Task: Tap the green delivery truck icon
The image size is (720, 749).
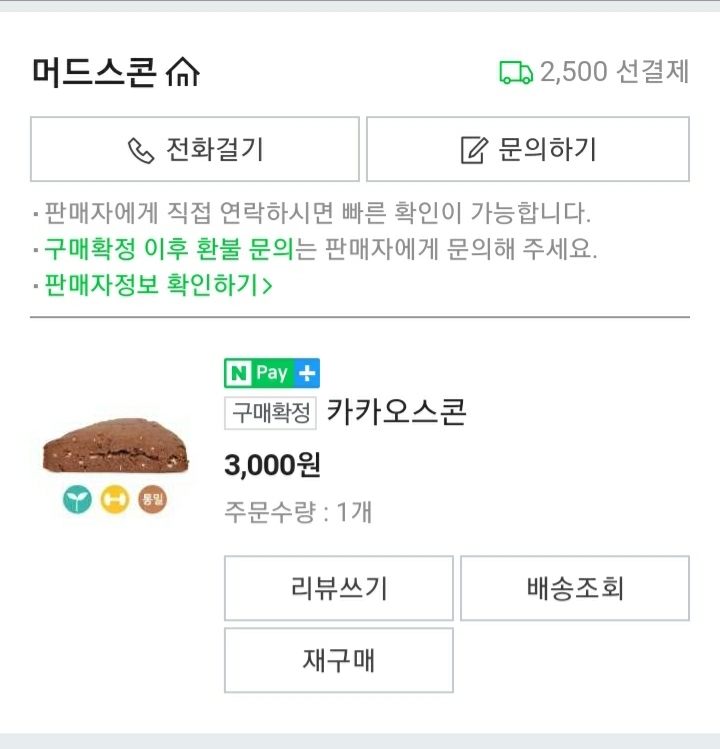Action: point(515,73)
